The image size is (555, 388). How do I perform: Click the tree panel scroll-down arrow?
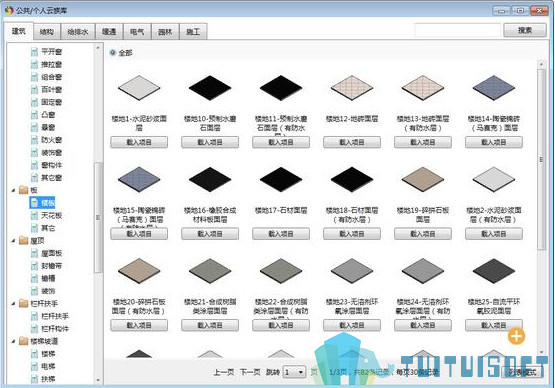pyautogui.click(x=98, y=381)
